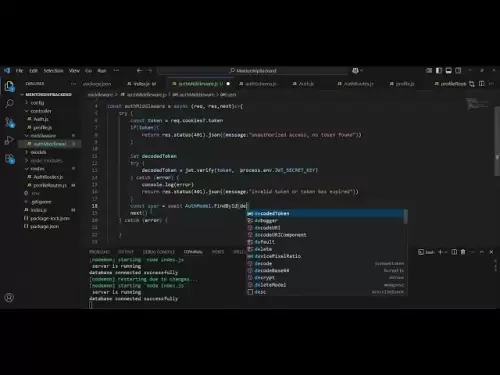Split the editor to the right

pyautogui.click(x=481, y=84)
